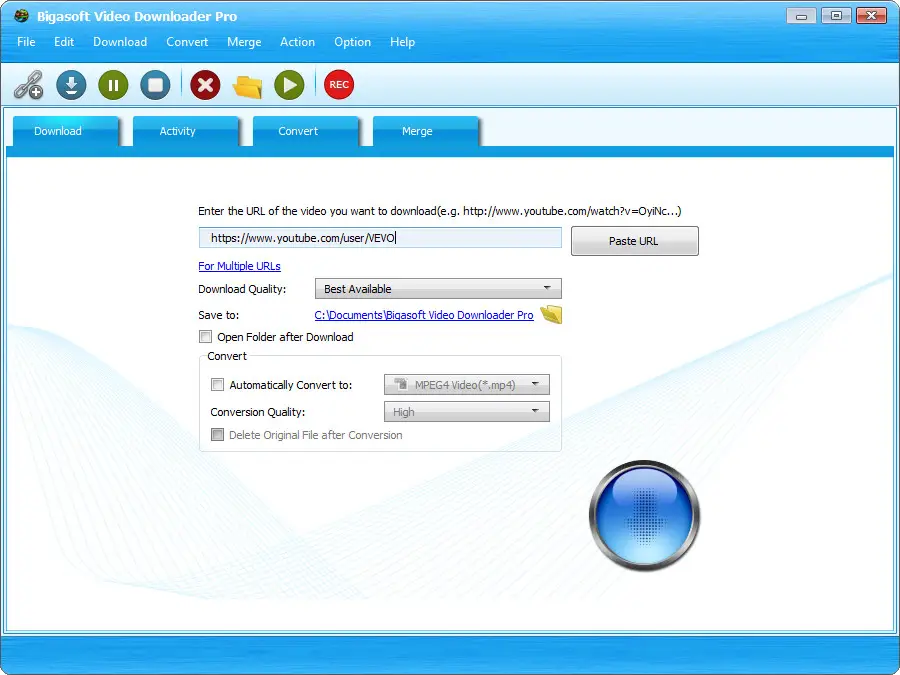Click the Save to path link
Viewport: 900px width, 675px height.
coord(424,315)
